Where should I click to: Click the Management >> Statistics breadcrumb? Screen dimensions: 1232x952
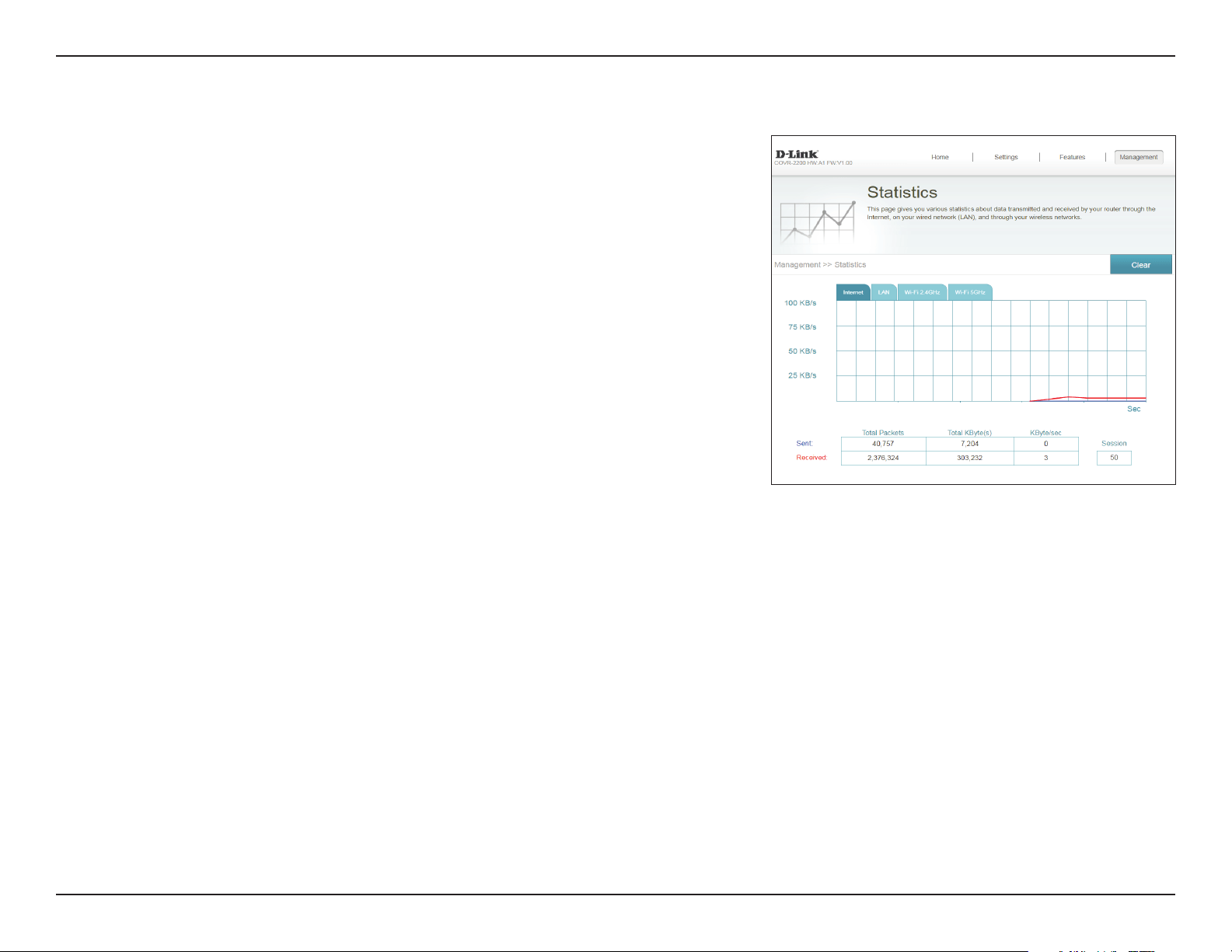click(x=820, y=265)
